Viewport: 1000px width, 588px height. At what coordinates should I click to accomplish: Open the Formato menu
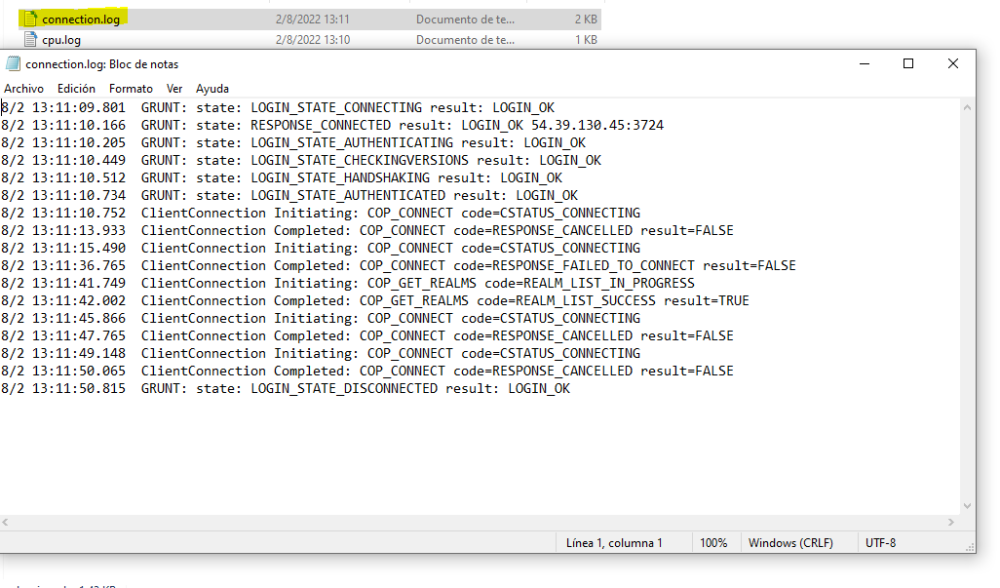[x=131, y=88]
